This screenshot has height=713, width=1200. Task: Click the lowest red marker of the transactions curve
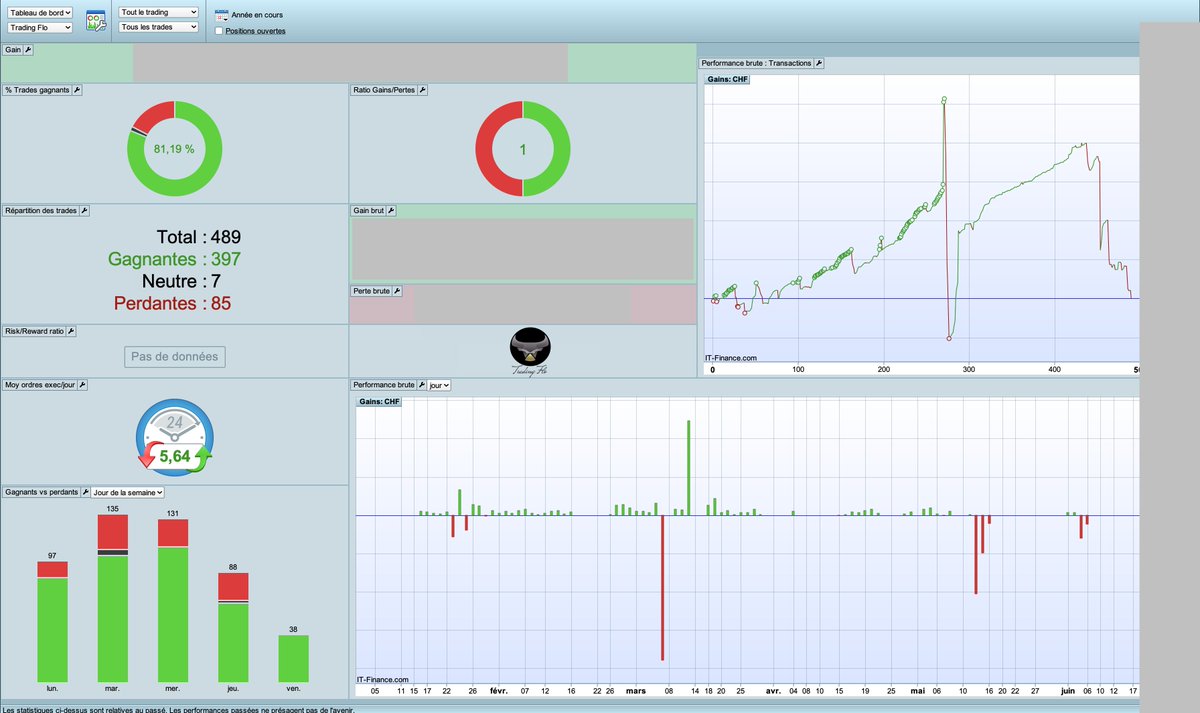(x=948, y=338)
